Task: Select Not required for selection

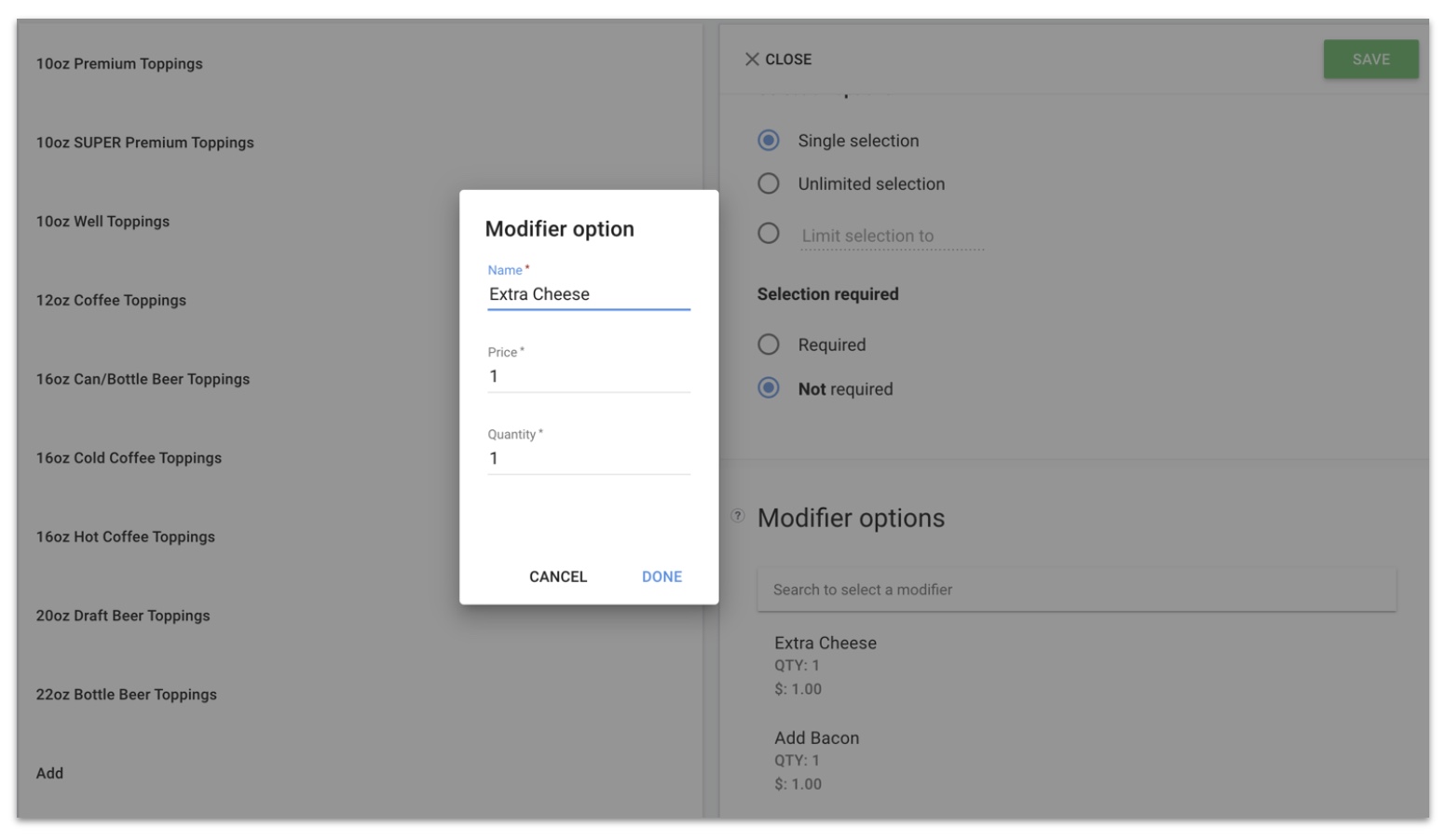Action: 768,388
